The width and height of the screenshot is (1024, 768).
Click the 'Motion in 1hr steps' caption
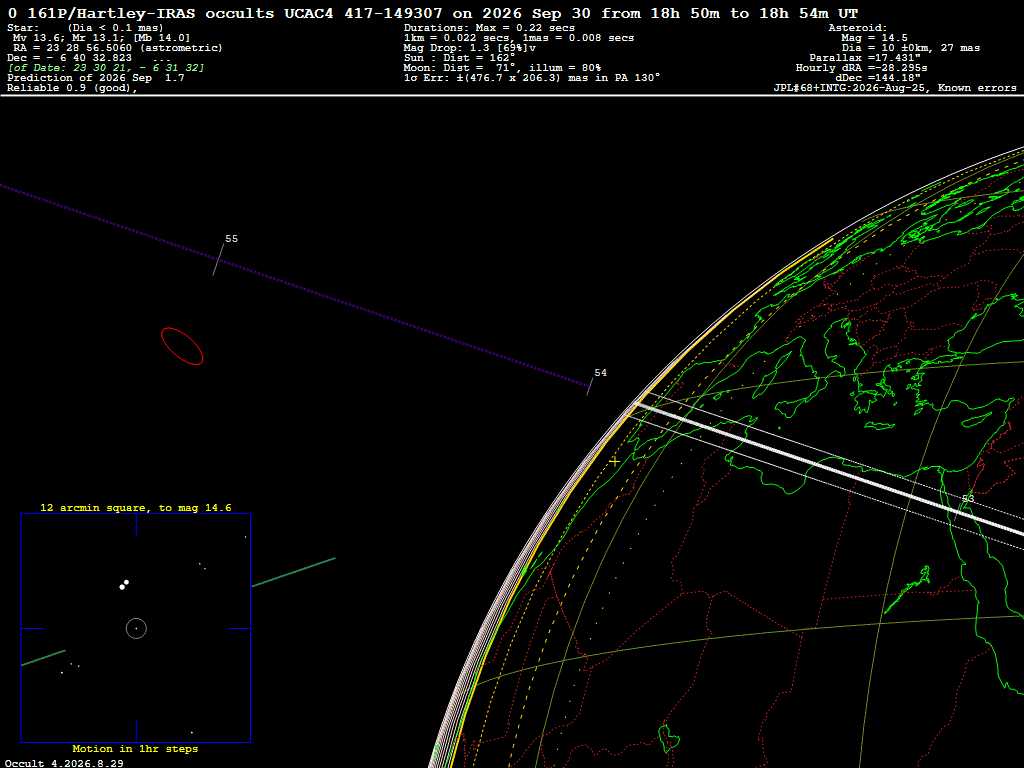click(x=135, y=748)
